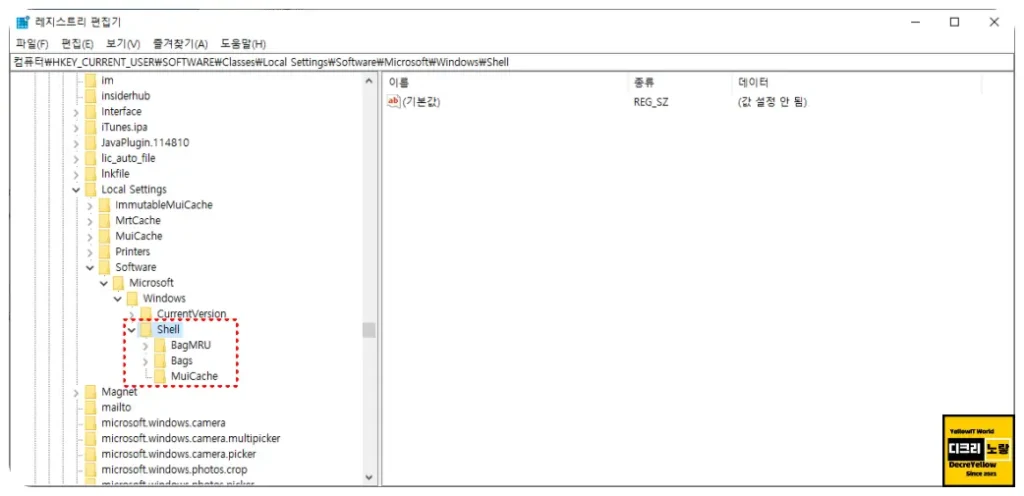Select the Windows folder icon
Screen dimensions: 1024x496
click(132, 299)
